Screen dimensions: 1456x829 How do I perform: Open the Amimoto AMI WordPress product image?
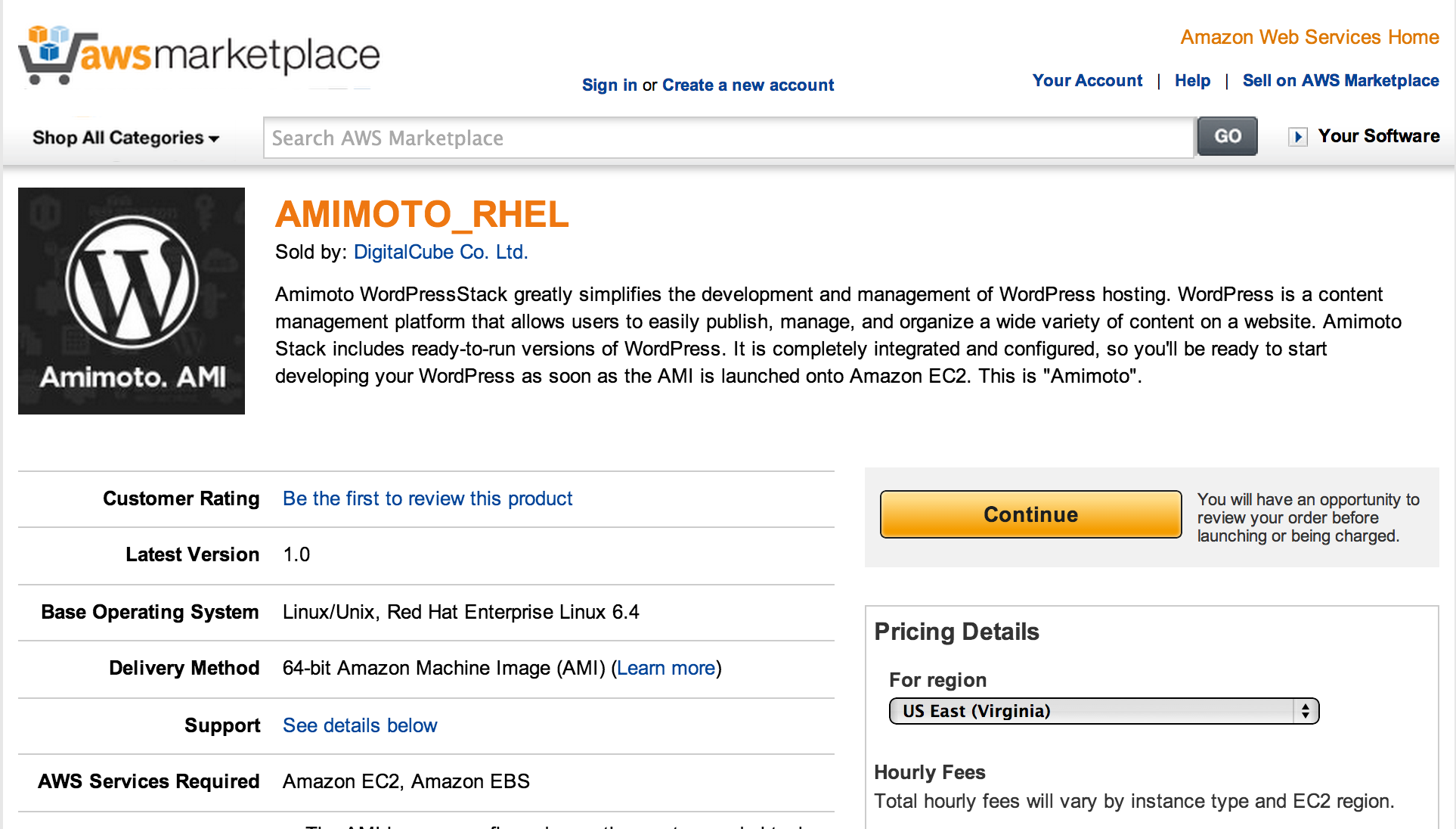tap(132, 301)
